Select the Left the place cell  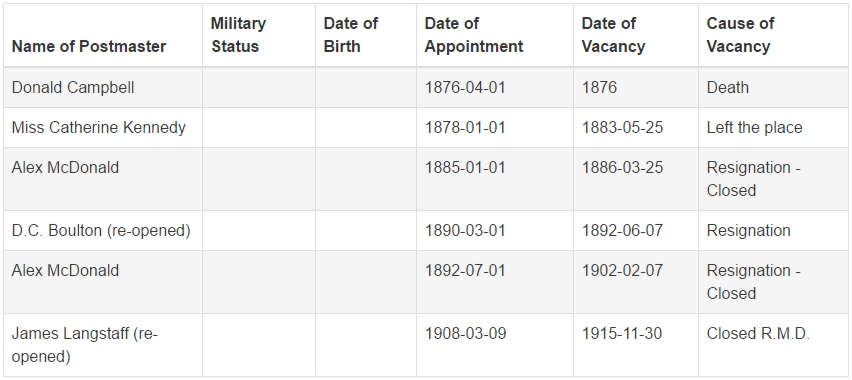(x=754, y=127)
